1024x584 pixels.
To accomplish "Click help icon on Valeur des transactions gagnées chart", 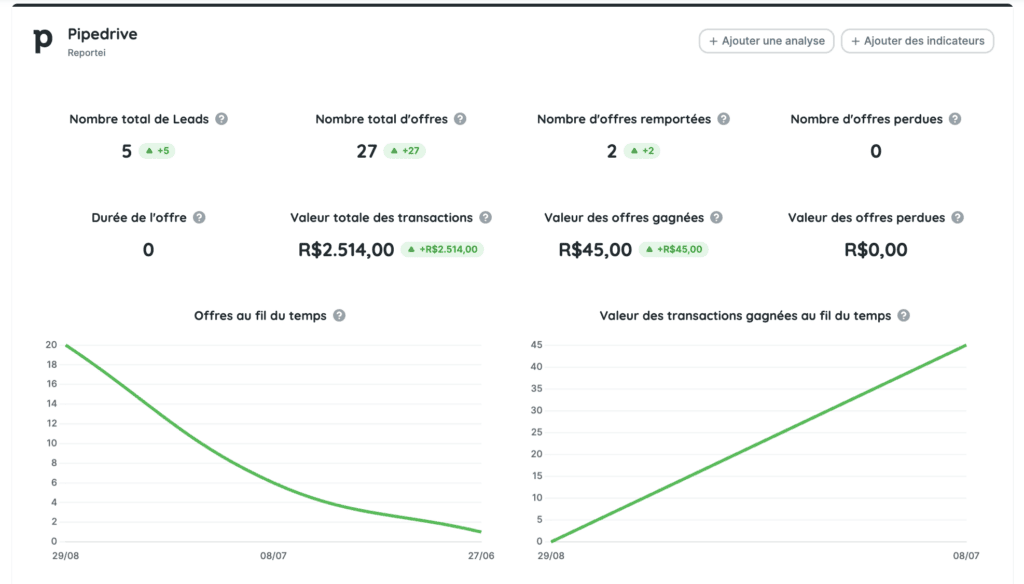I will point(903,315).
